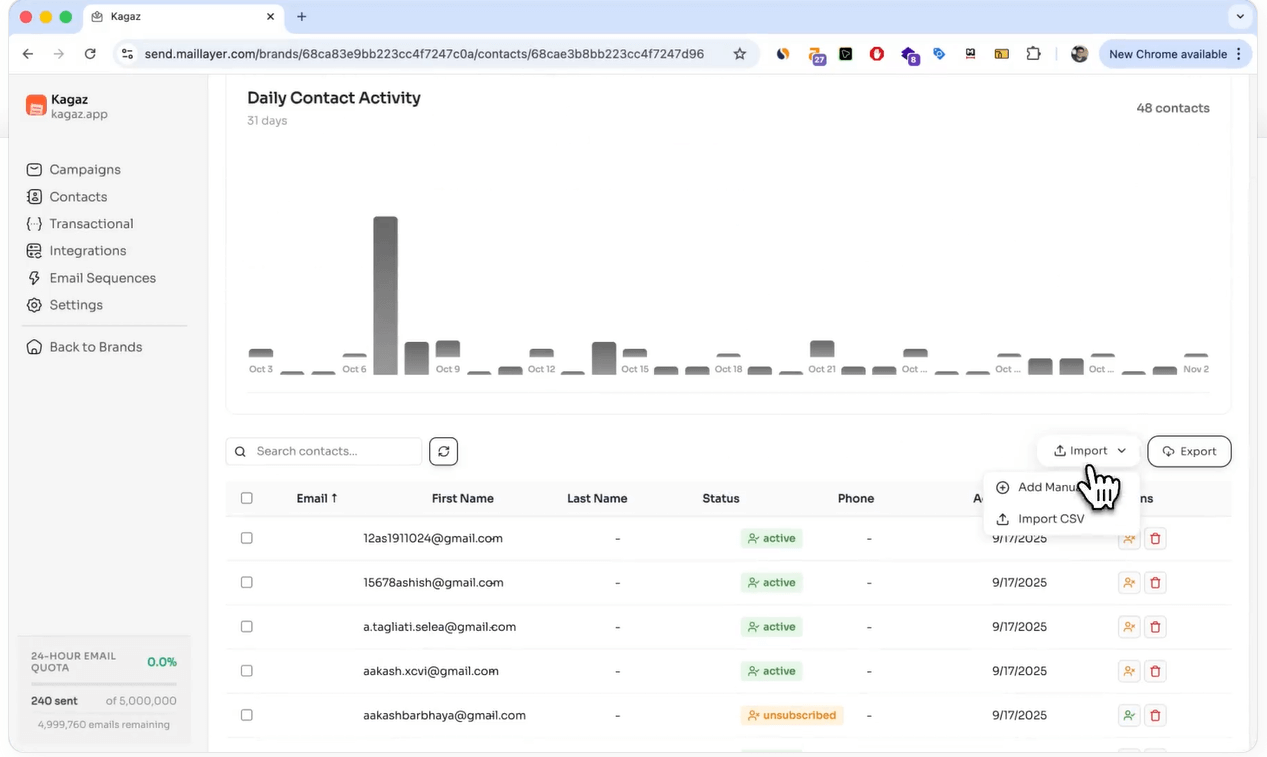Choose Import CSV from the dropdown

(1050, 519)
